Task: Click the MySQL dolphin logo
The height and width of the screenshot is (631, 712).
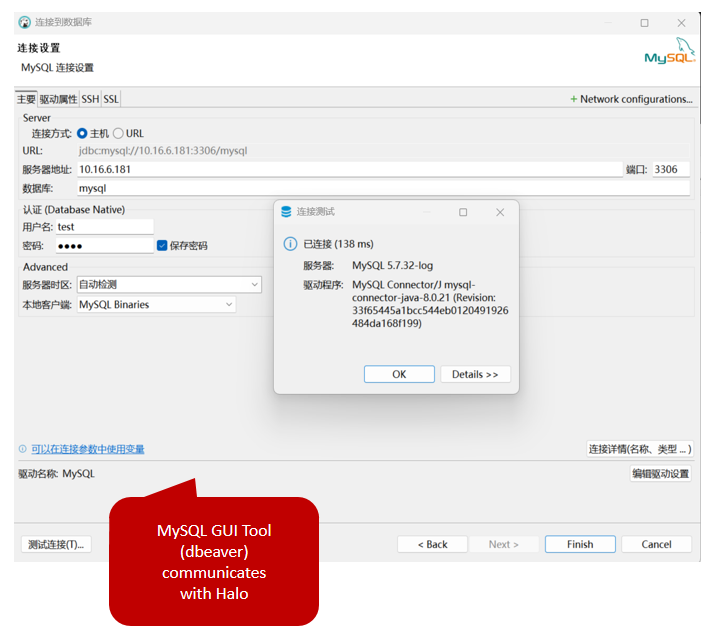Action: (x=670, y=51)
